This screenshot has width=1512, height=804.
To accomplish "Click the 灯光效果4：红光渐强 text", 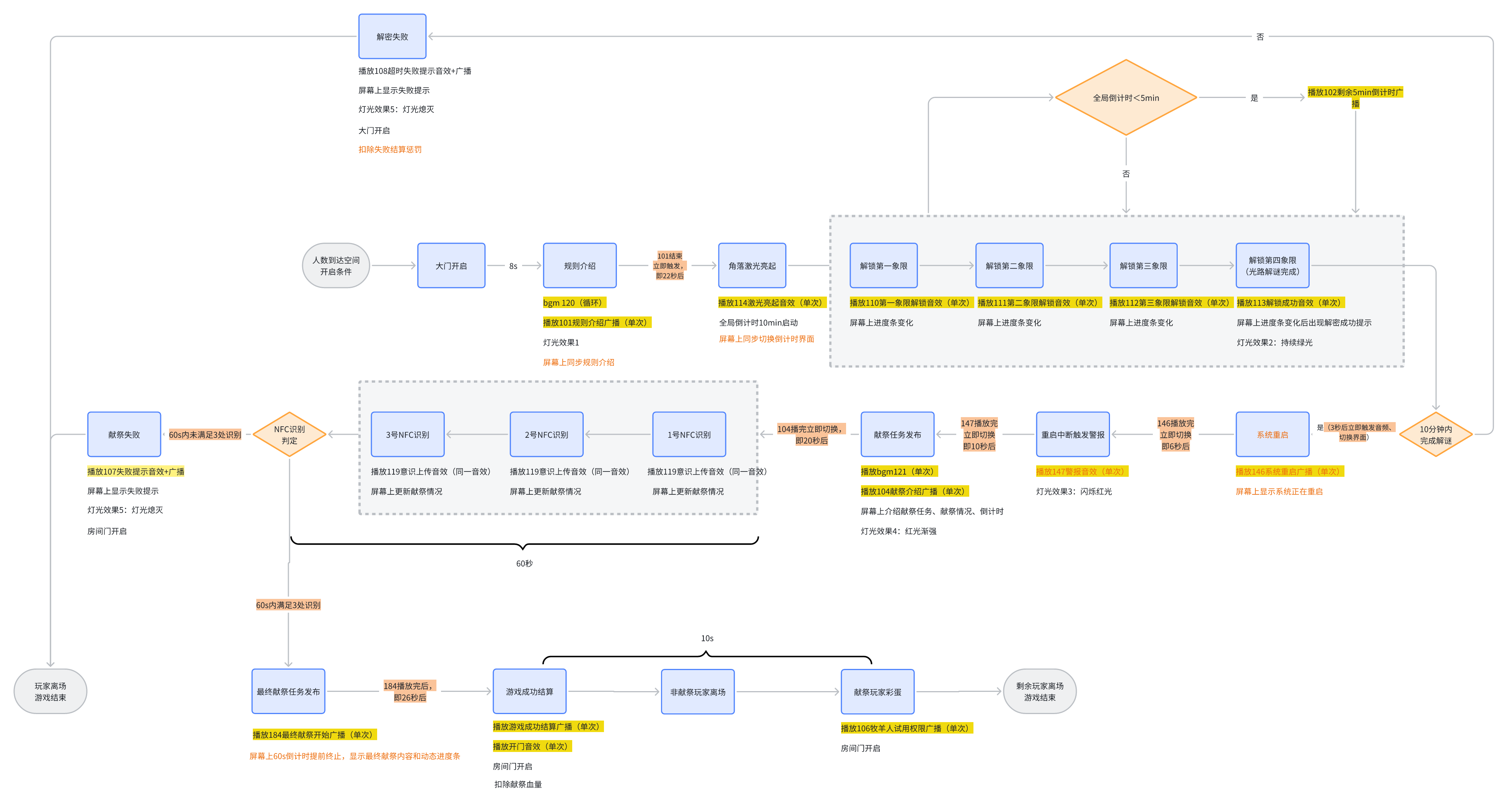I will (x=898, y=531).
